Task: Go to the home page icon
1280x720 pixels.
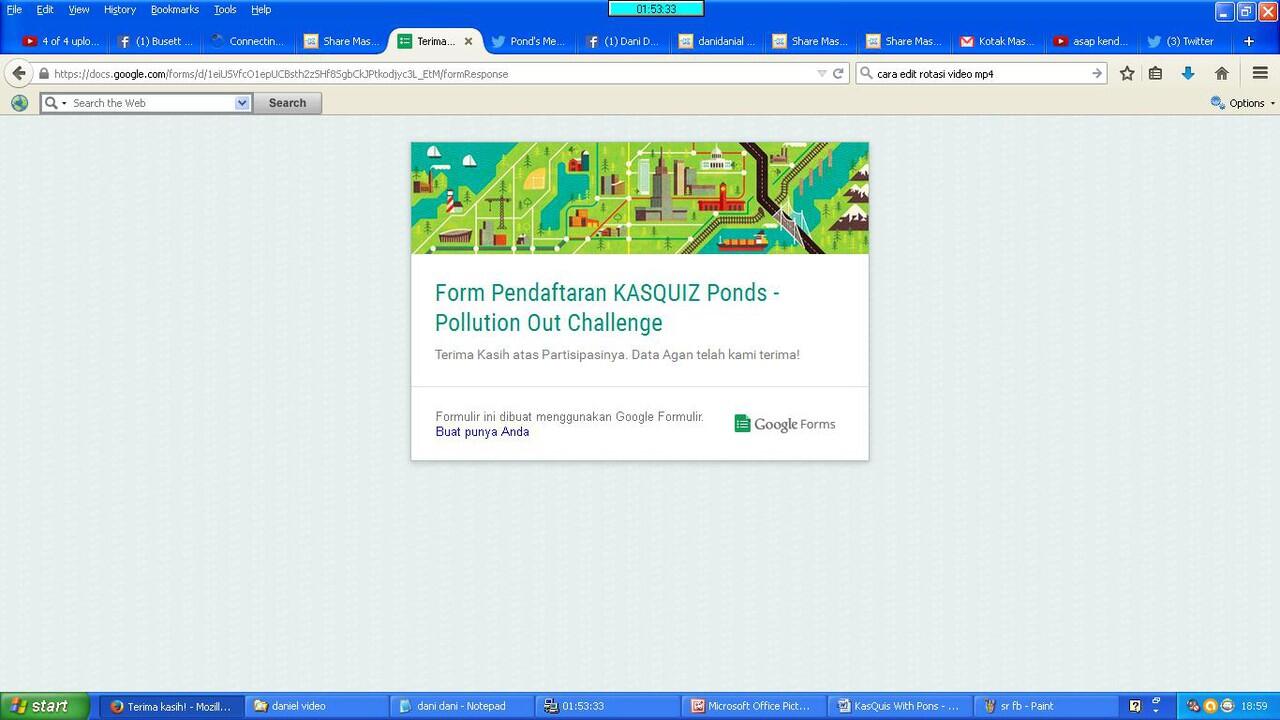Action: [x=1221, y=73]
